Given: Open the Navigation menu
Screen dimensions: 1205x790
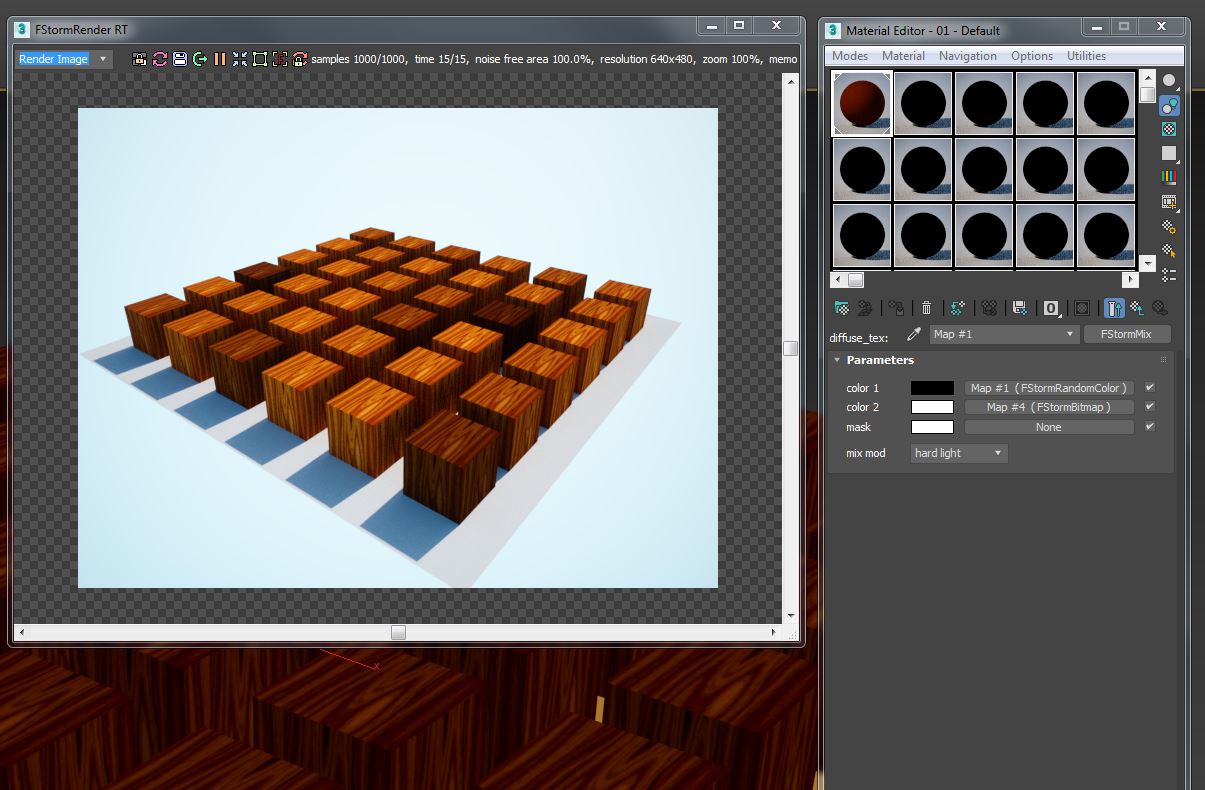Looking at the screenshot, I should click(x=967, y=56).
